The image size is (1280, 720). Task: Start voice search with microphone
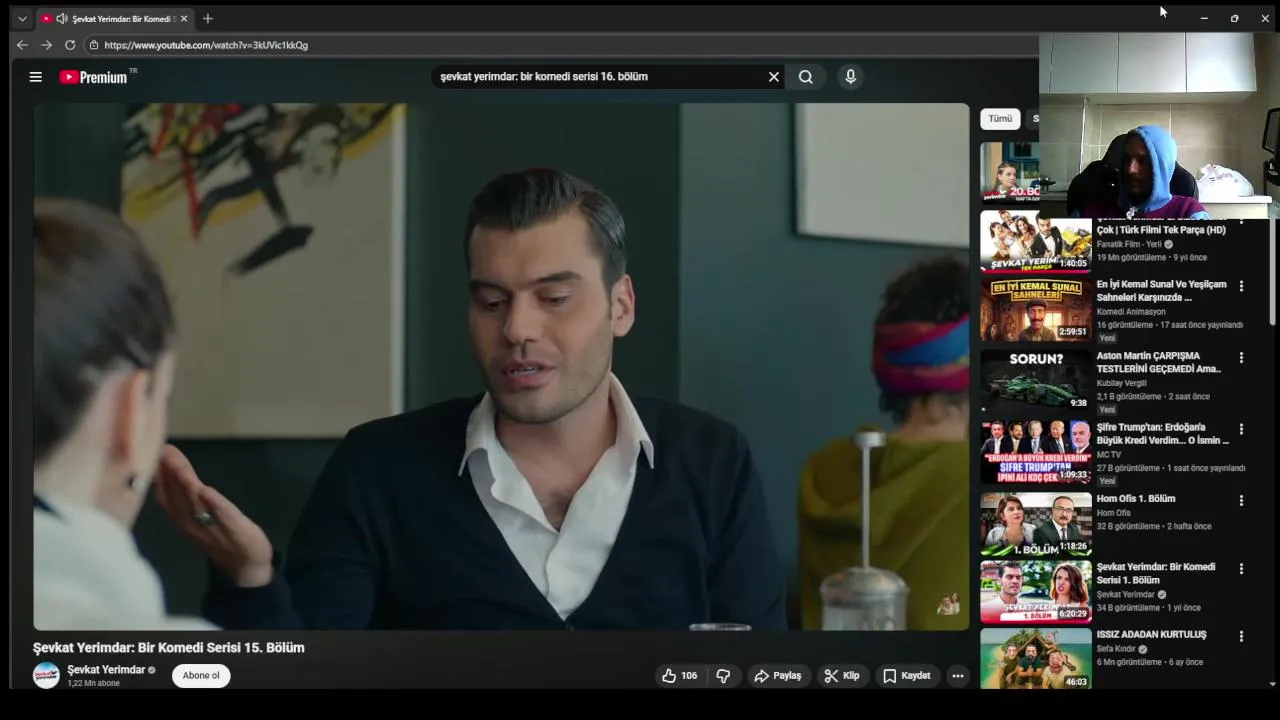point(850,77)
